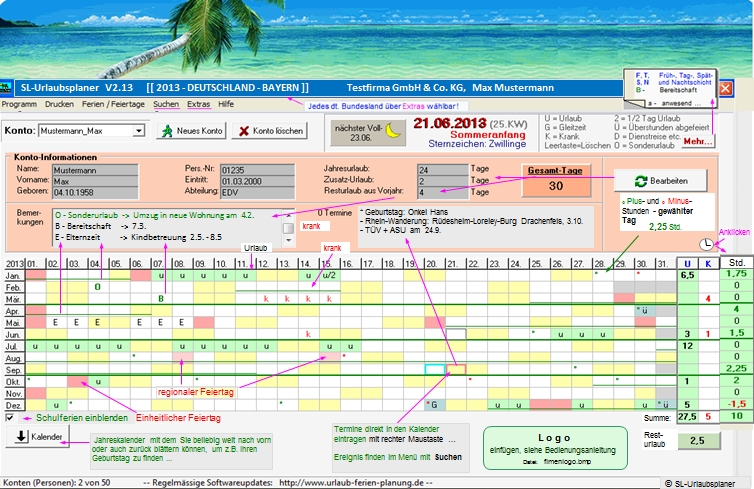
Task: Open the Suchen menu
Action: coord(166,104)
